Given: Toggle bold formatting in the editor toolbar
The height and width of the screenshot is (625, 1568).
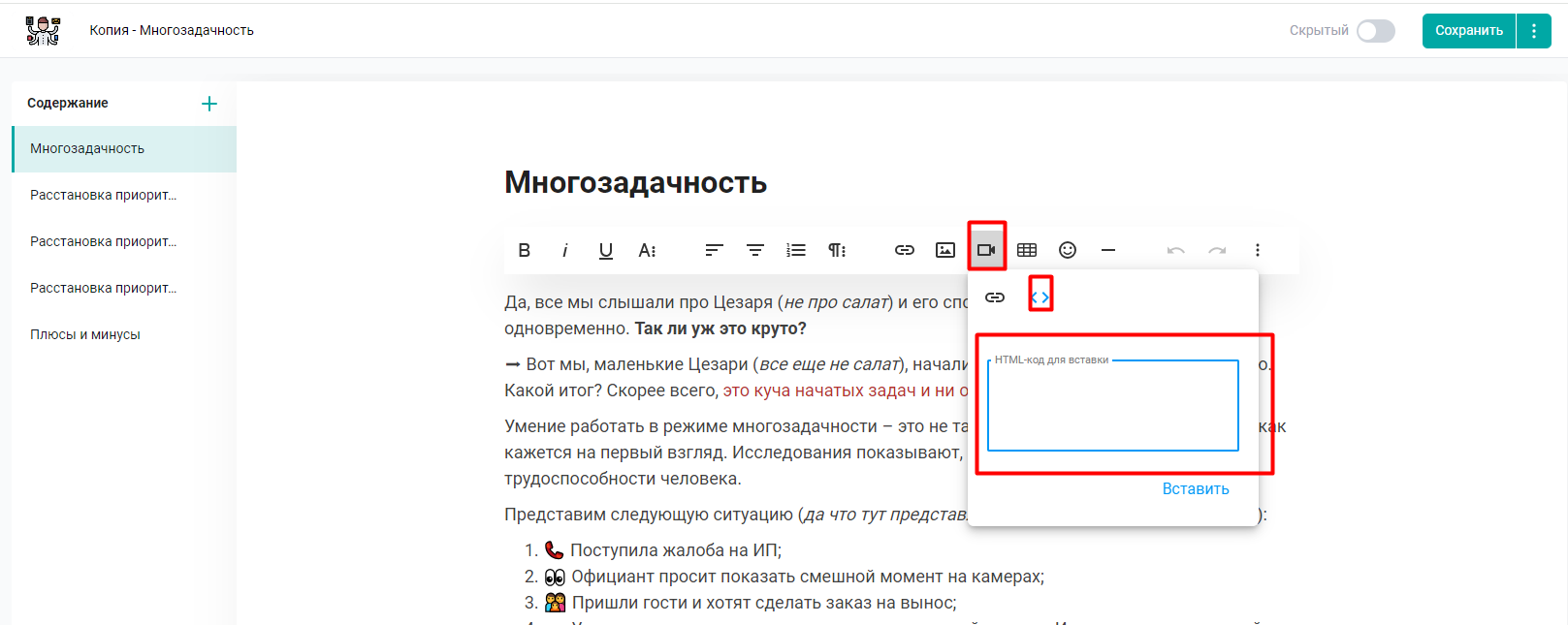Looking at the screenshot, I should pyautogui.click(x=525, y=250).
